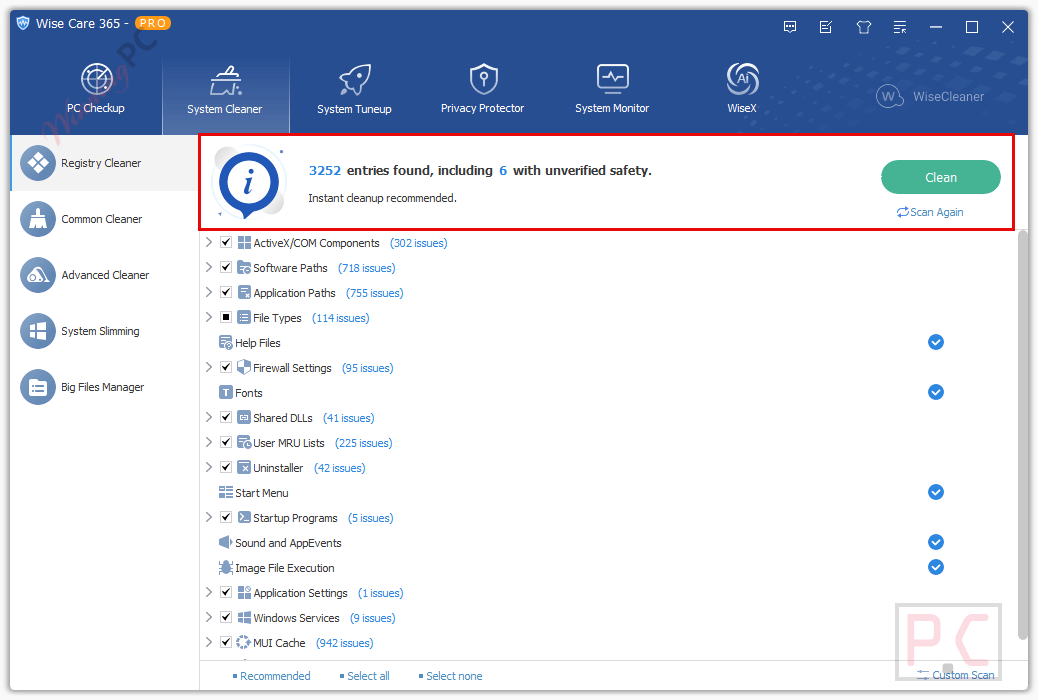The image size is (1038, 700).
Task: Expand User MRU Lists issues
Action: tap(209, 442)
